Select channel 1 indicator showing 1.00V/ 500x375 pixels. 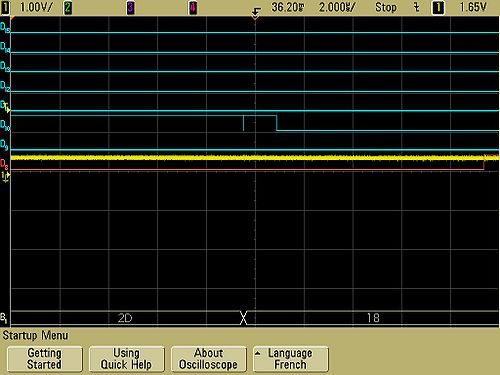pos(27,7)
